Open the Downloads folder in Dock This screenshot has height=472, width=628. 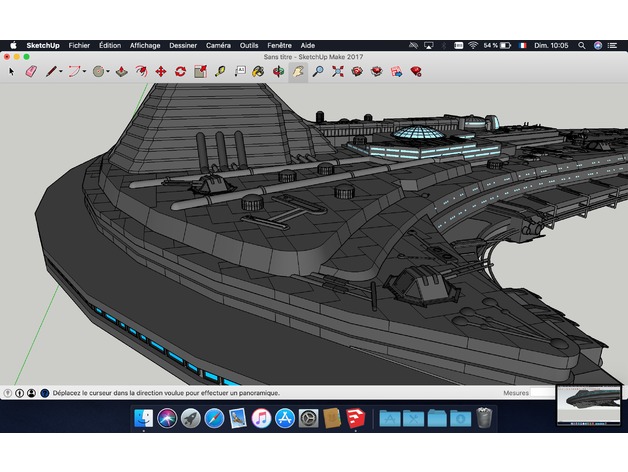(x=461, y=418)
